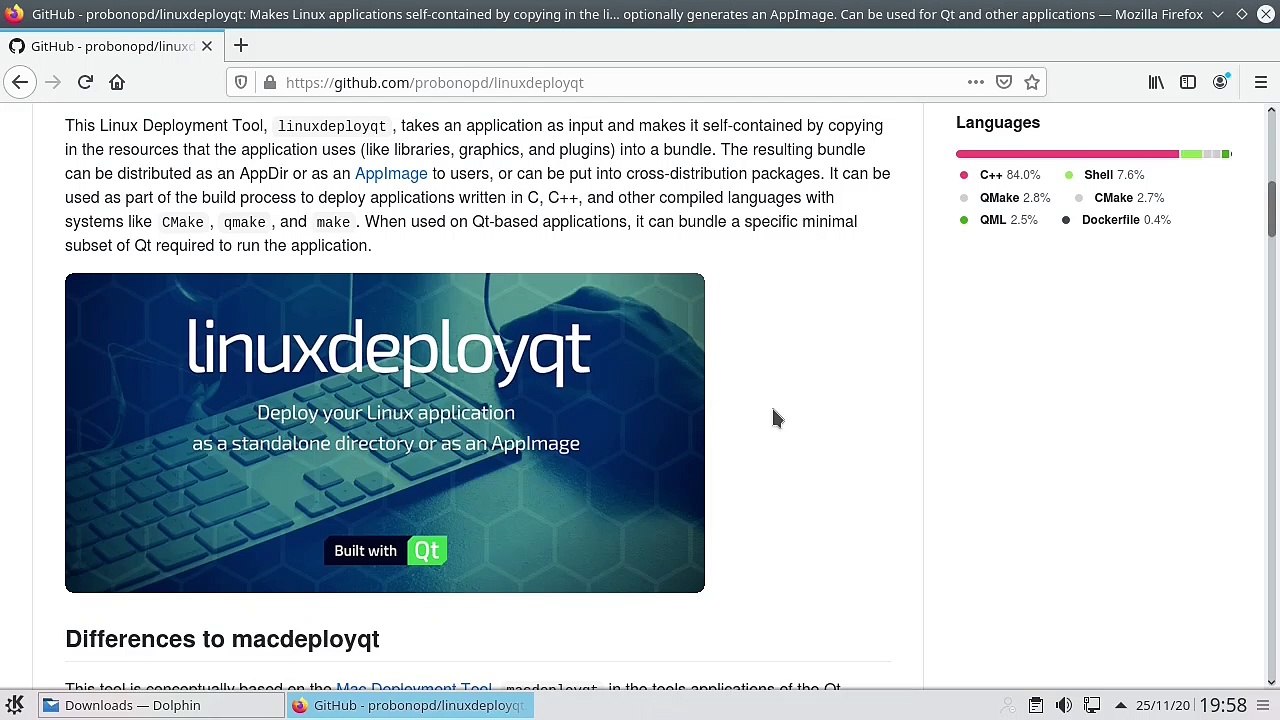Follow the AppImage link
Screen dimensions: 1280x720
pos(391,173)
